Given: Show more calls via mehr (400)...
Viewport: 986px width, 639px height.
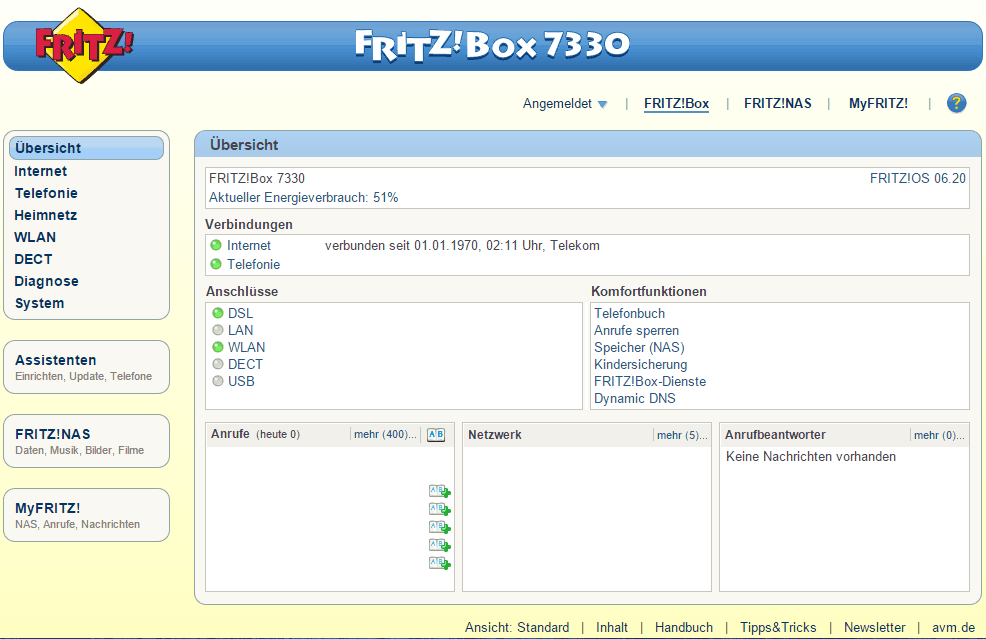Looking at the screenshot, I should tap(385, 435).
